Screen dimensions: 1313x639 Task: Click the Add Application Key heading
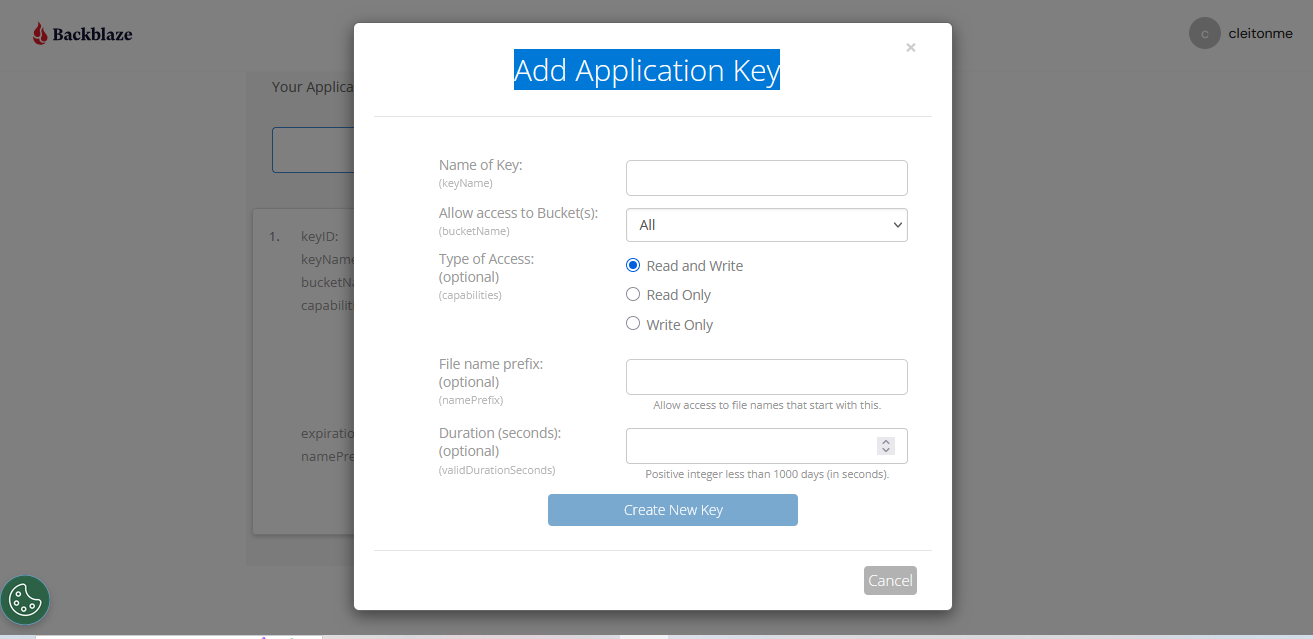click(647, 70)
